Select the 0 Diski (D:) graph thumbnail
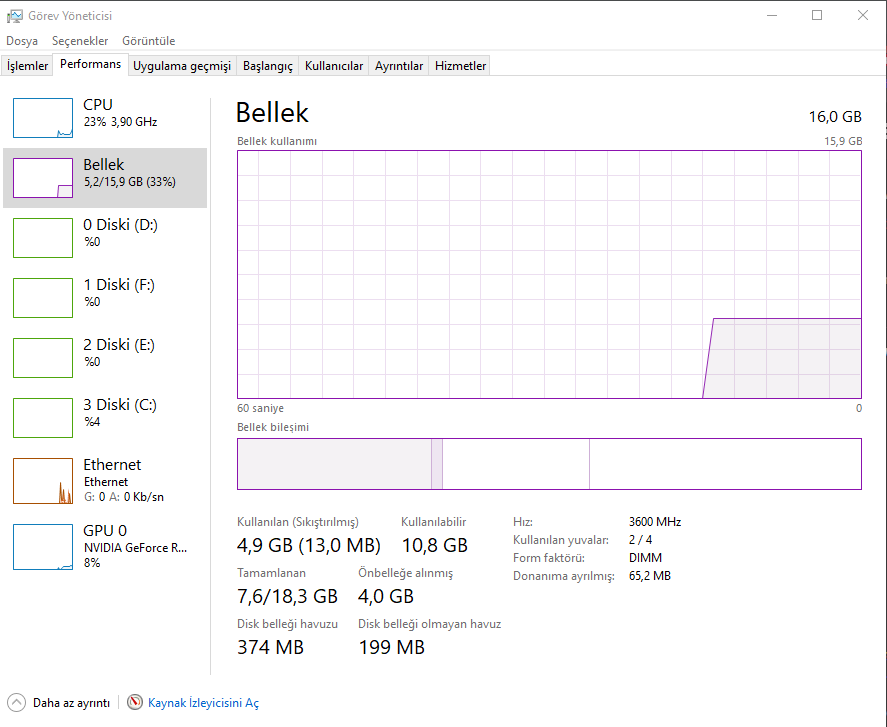 click(43, 238)
